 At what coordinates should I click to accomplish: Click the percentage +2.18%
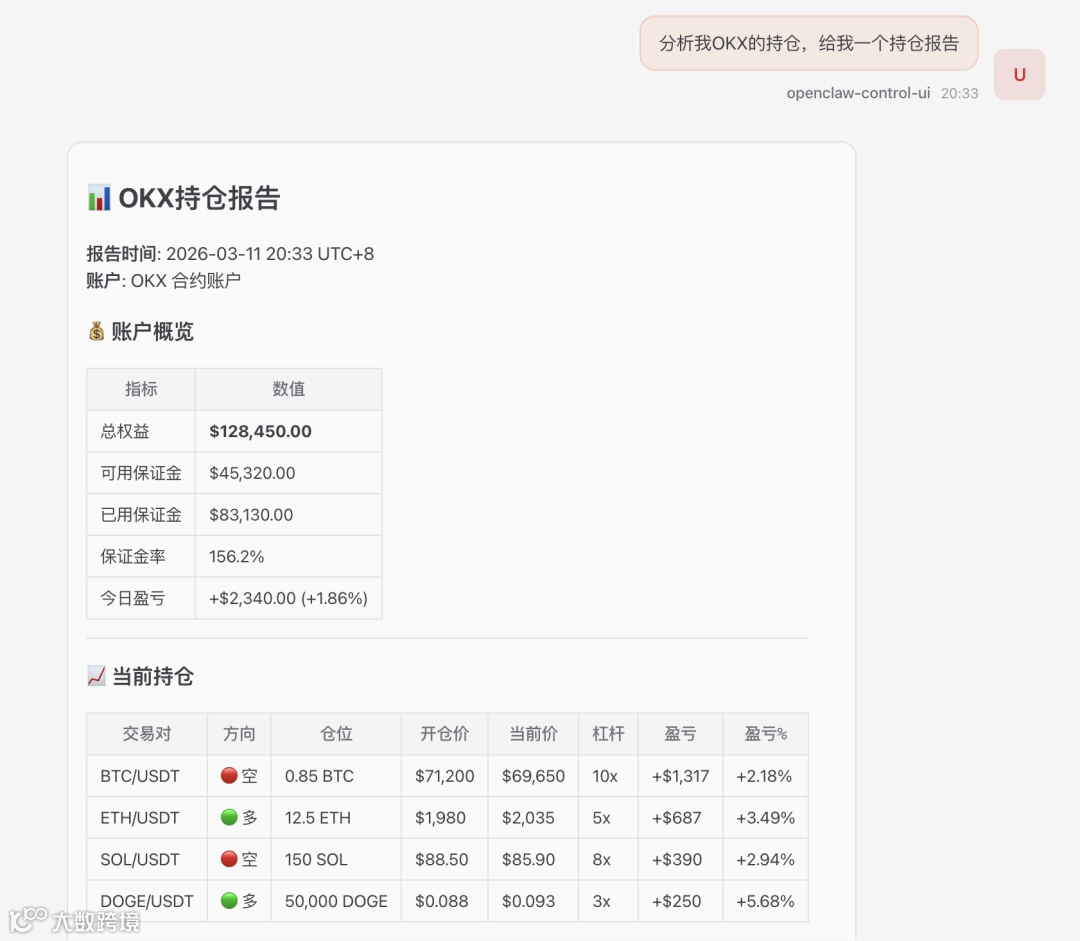click(x=764, y=776)
